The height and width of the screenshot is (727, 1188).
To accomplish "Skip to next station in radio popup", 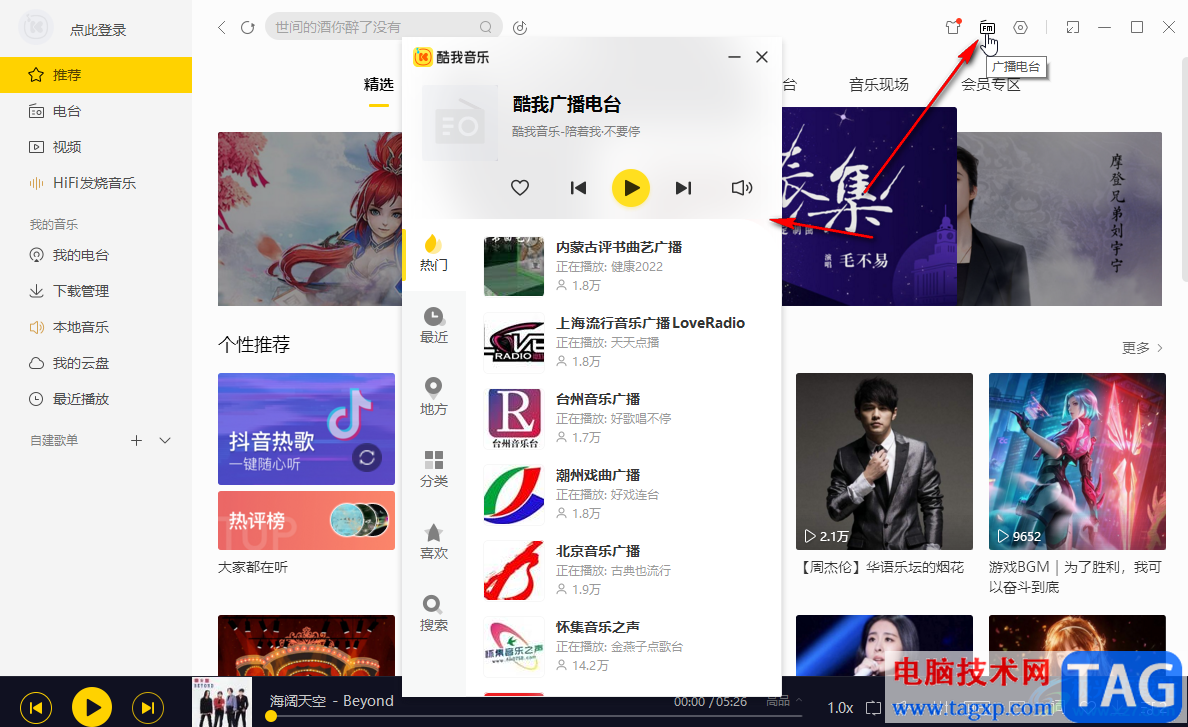I will pyautogui.click(x=683, y=187).
